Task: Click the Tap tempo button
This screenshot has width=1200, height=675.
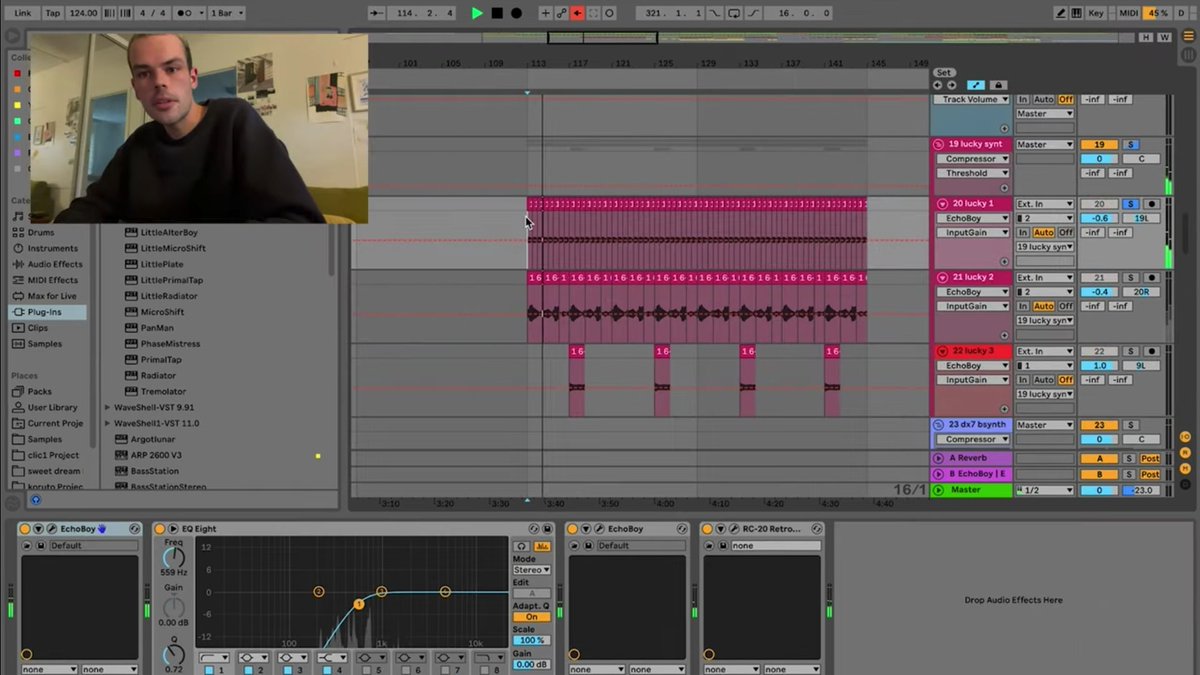Action: tap(53, 13)
